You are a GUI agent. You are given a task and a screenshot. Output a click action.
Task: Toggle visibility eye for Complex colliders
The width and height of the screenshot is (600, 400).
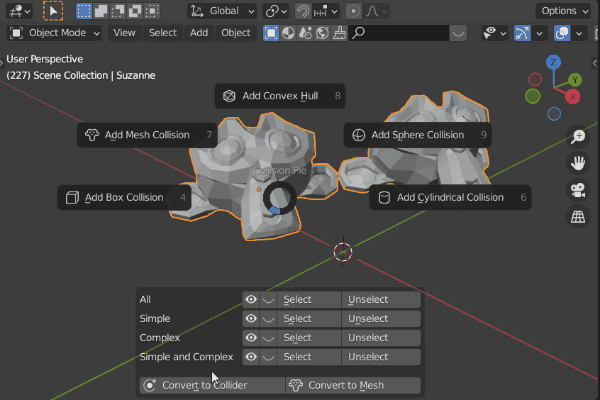250,338
